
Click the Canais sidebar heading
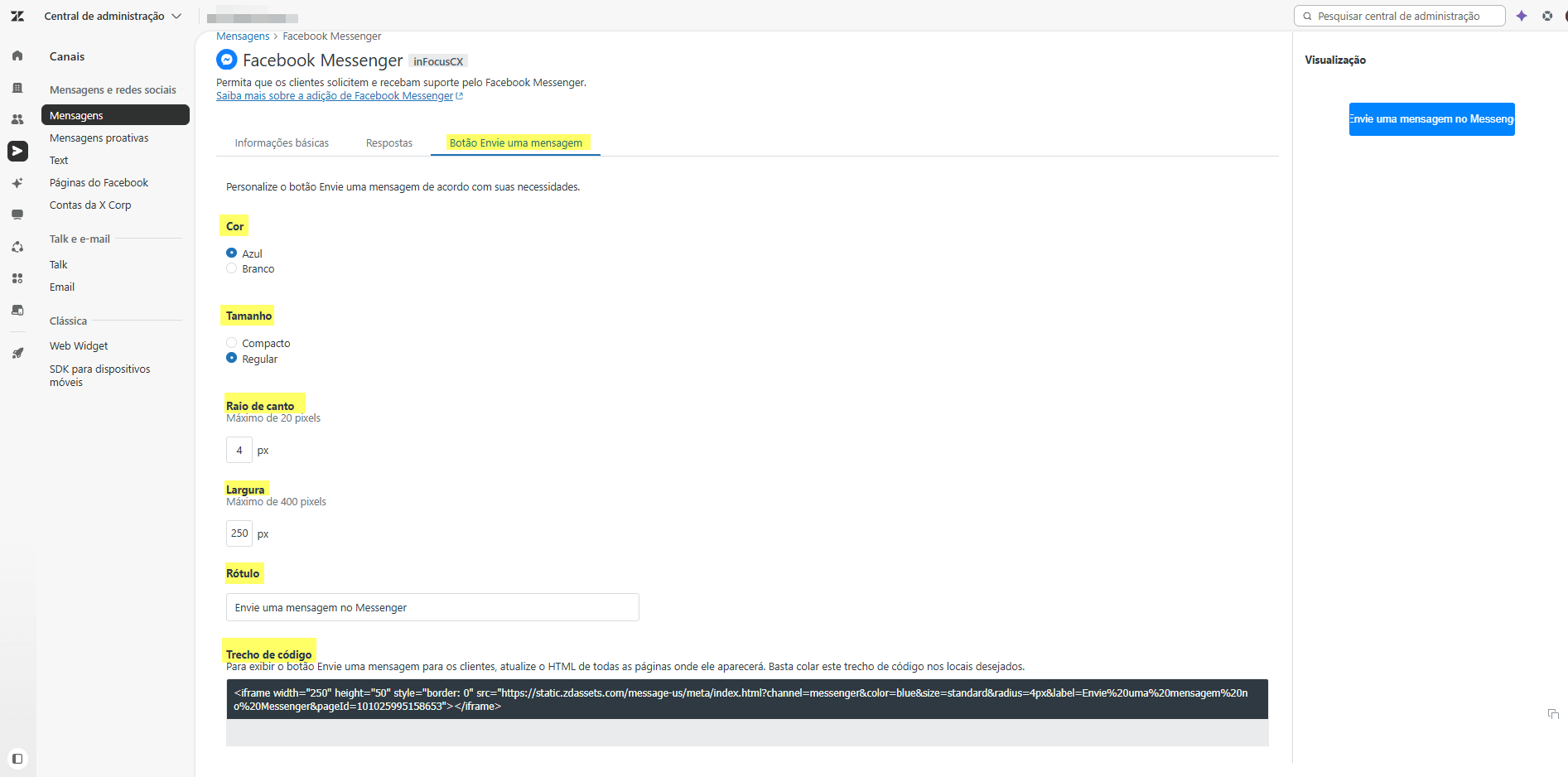point(67,56)
